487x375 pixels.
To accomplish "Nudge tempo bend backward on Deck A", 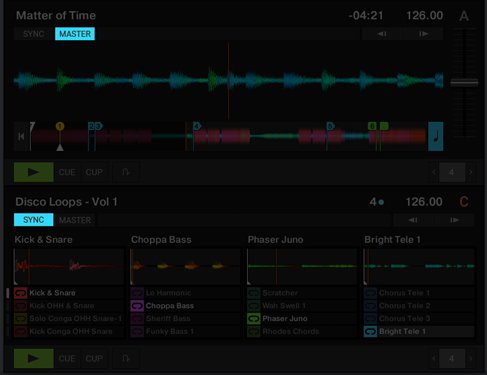I will click(382, 34).
